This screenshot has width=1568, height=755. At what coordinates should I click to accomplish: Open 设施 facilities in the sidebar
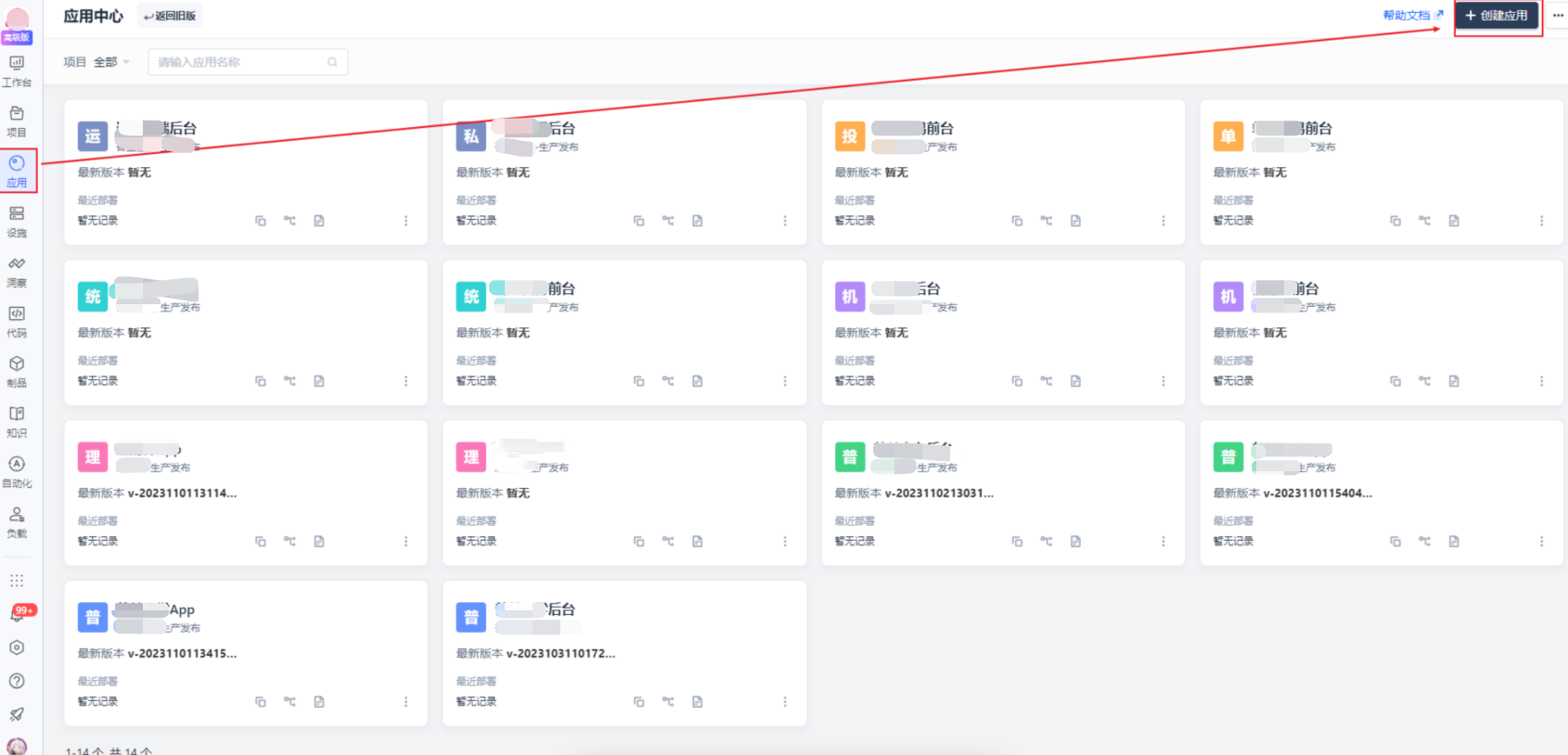click(17, 222)
